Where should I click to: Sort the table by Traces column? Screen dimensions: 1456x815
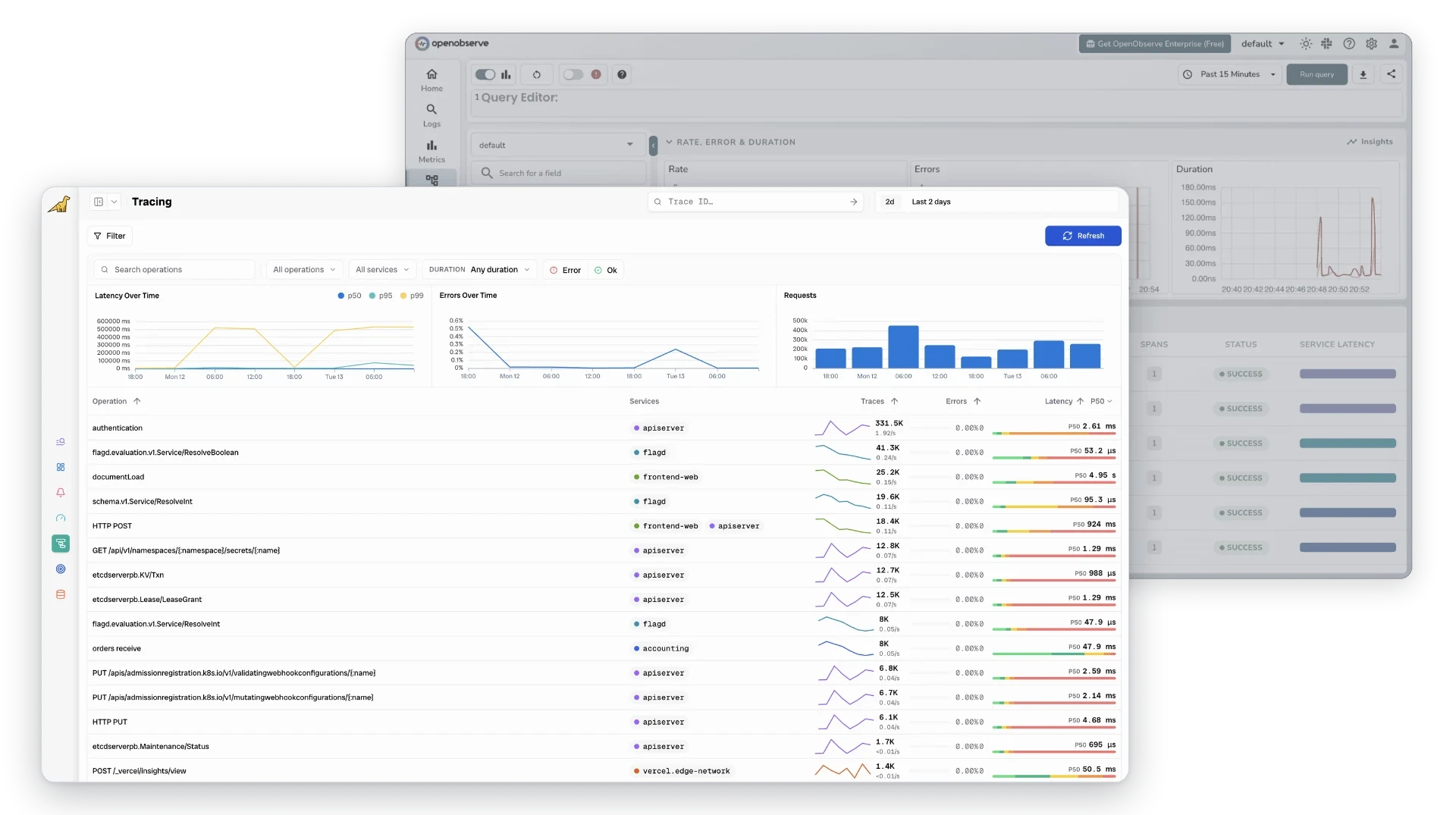879,401
